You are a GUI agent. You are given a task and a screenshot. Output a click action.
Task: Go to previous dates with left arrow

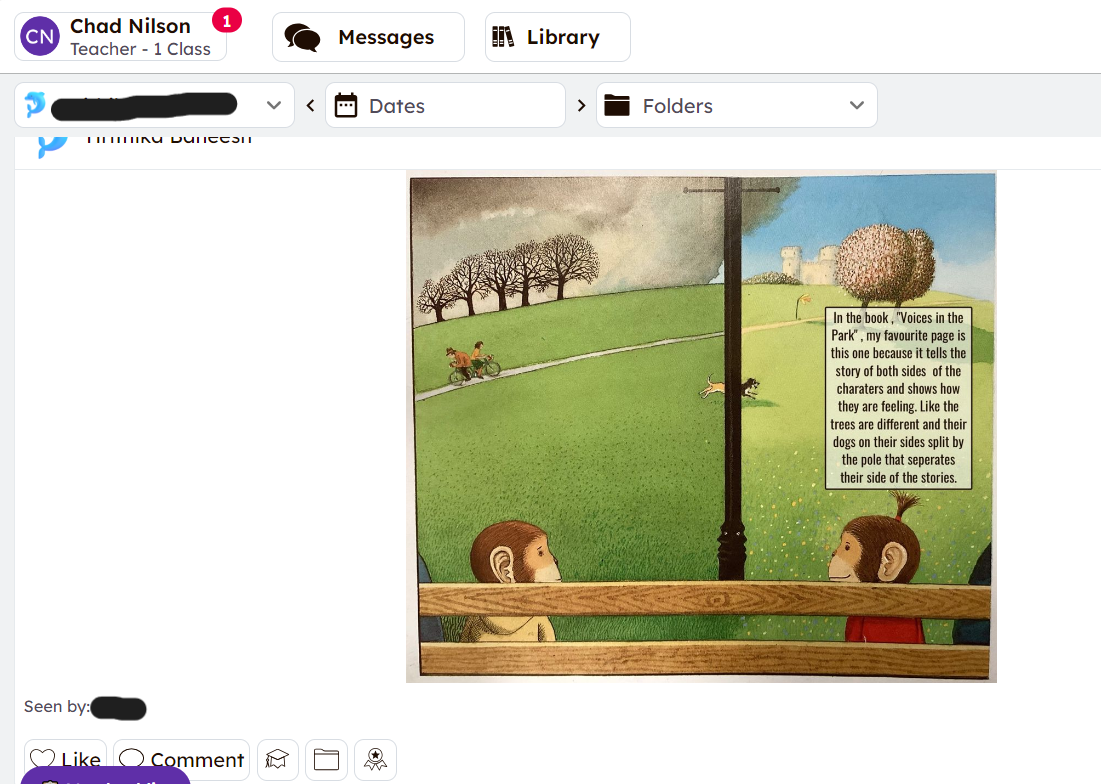pos(310,105)
